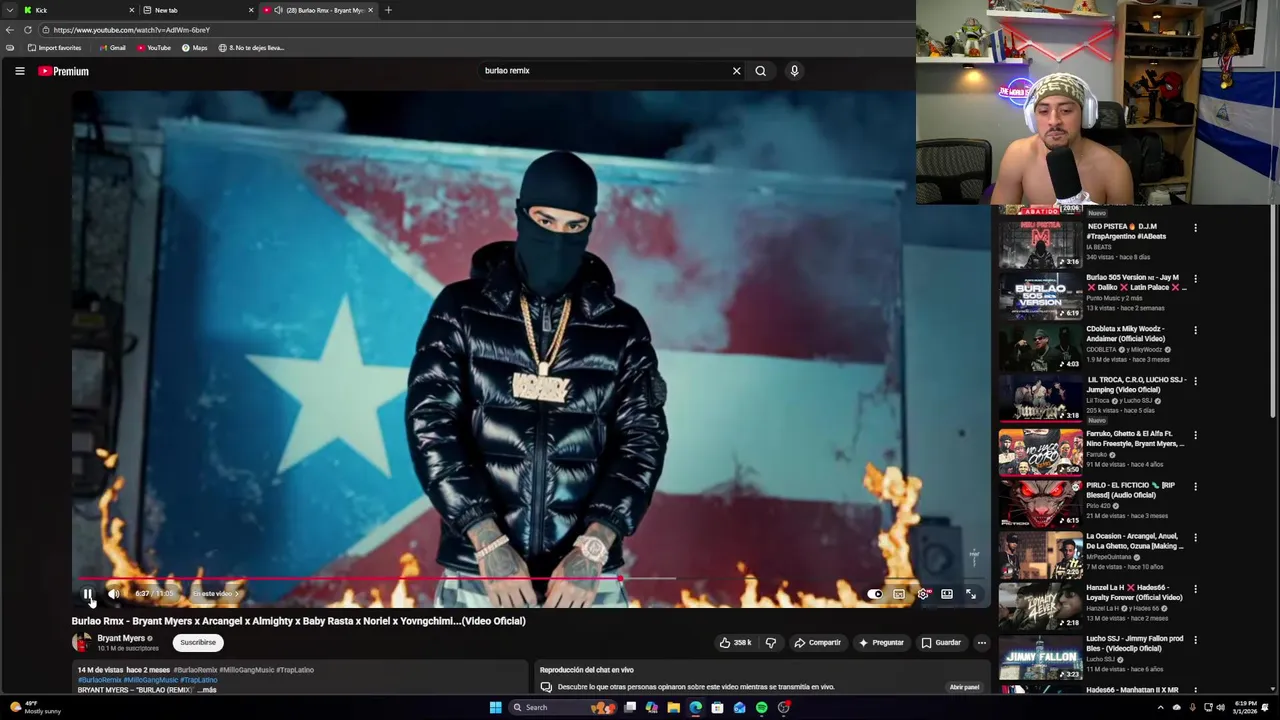The height and width of the screenshot is (720, 1280).
Task: Open Burlao 505 Version video thumbnail
Action: (x=1041, y=295)
